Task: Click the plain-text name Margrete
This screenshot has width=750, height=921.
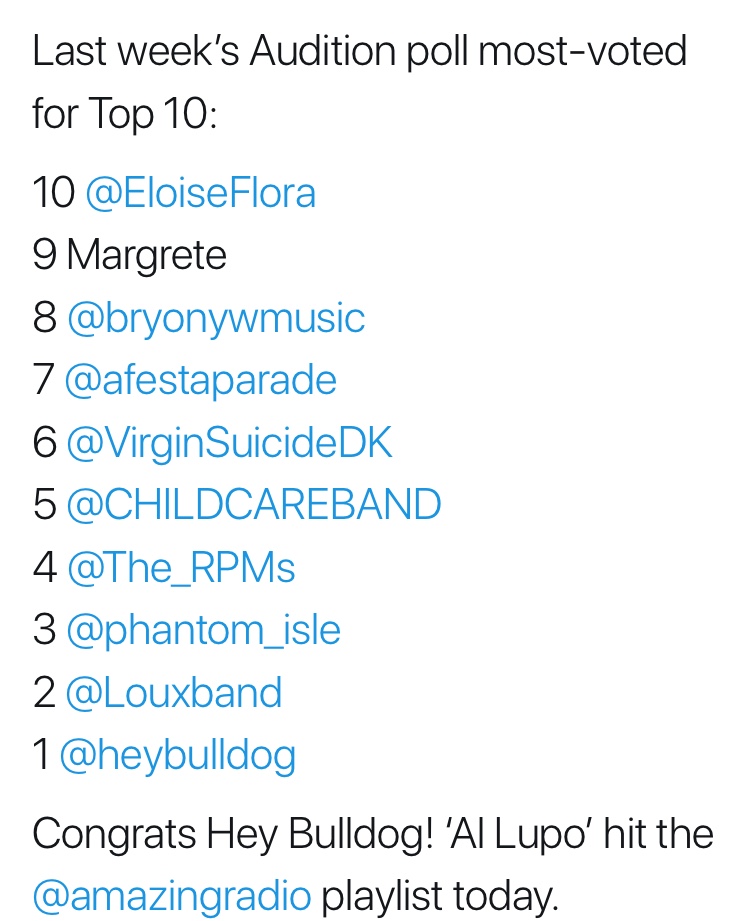Action: point(146,256)
